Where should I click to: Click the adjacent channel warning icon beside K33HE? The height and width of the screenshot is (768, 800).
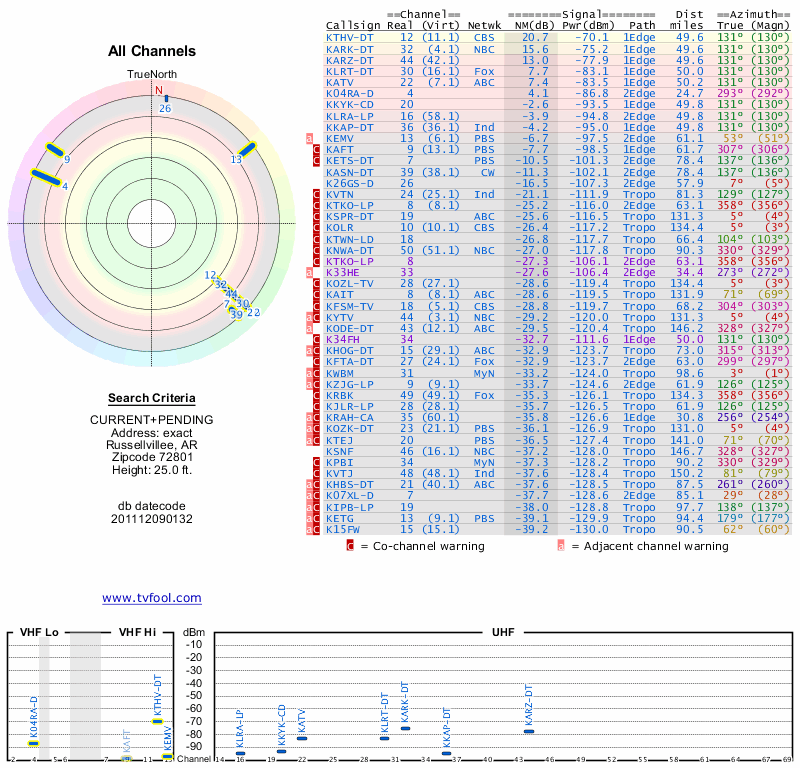click(310, 271)
